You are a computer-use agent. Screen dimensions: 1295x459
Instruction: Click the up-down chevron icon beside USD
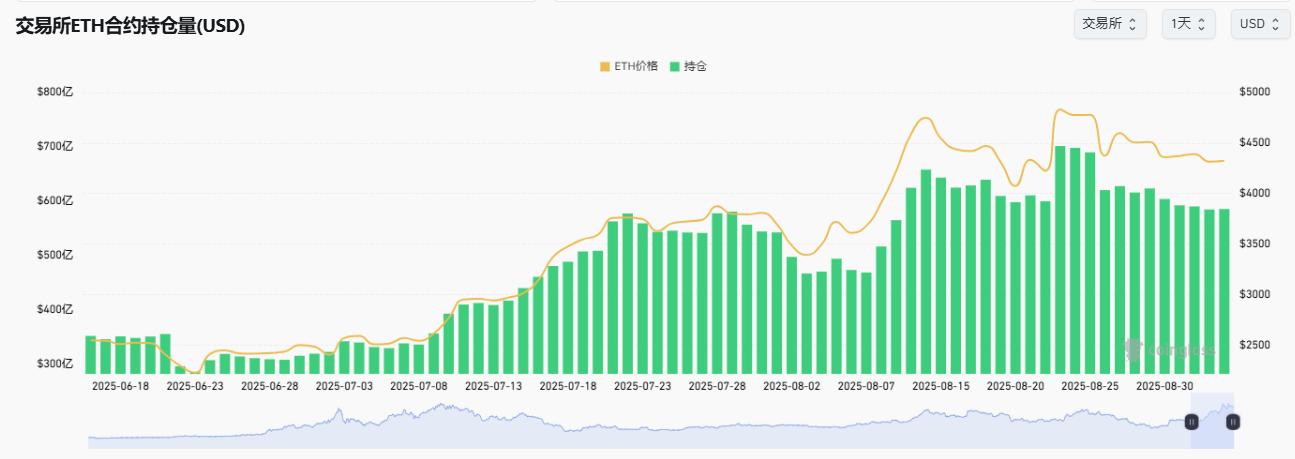pyautogui.click(x=1275, y=24)
